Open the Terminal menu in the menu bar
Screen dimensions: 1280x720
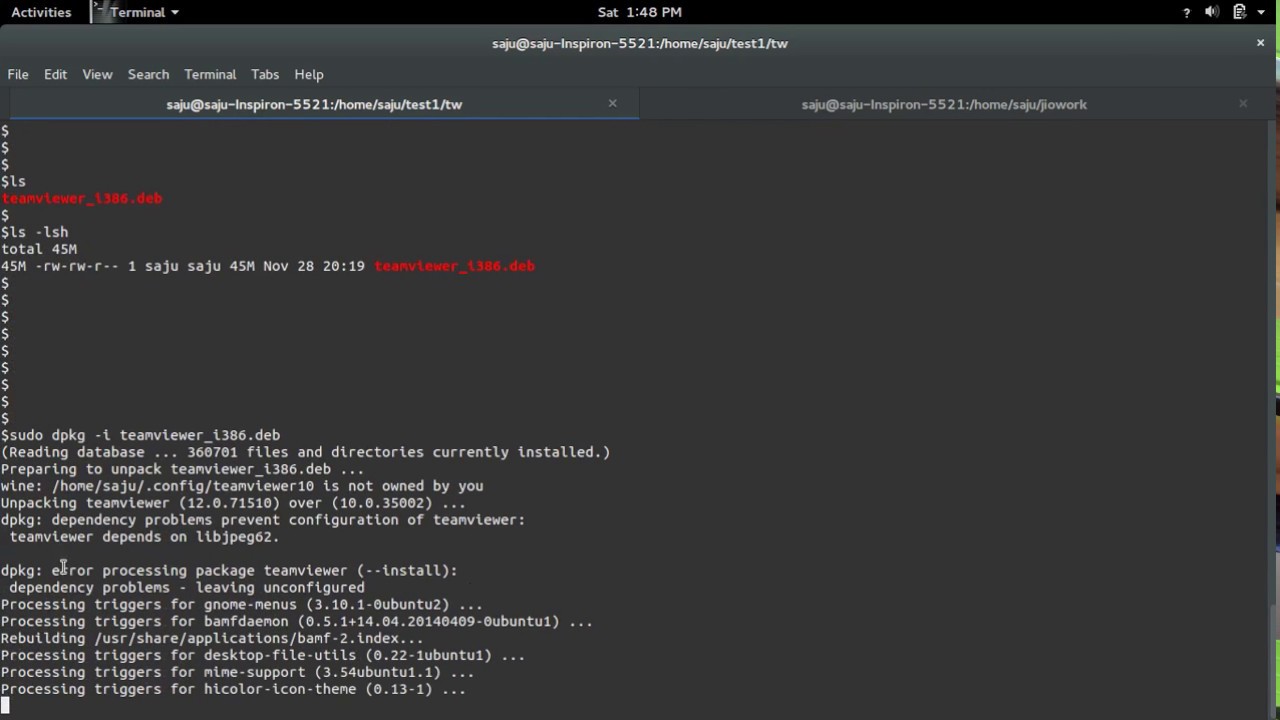click(210, 74)
